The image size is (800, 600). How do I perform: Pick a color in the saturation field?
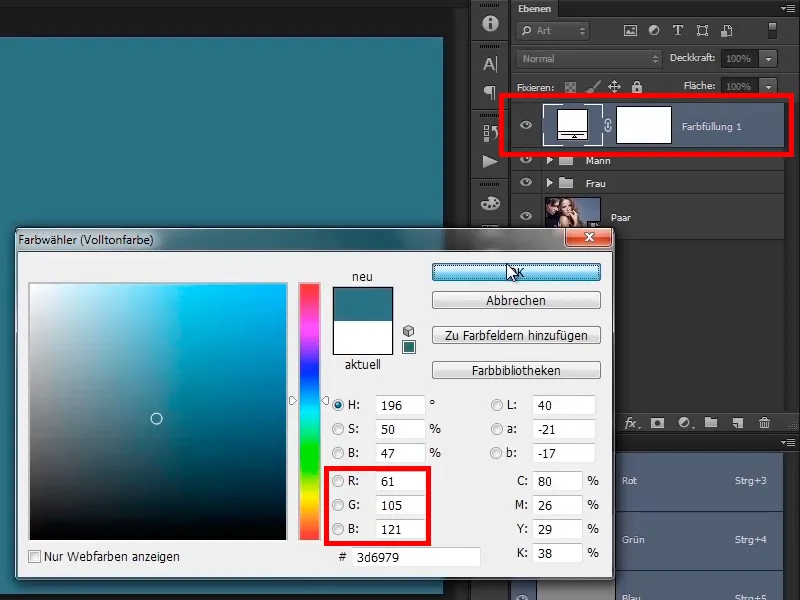coord(158,411)
